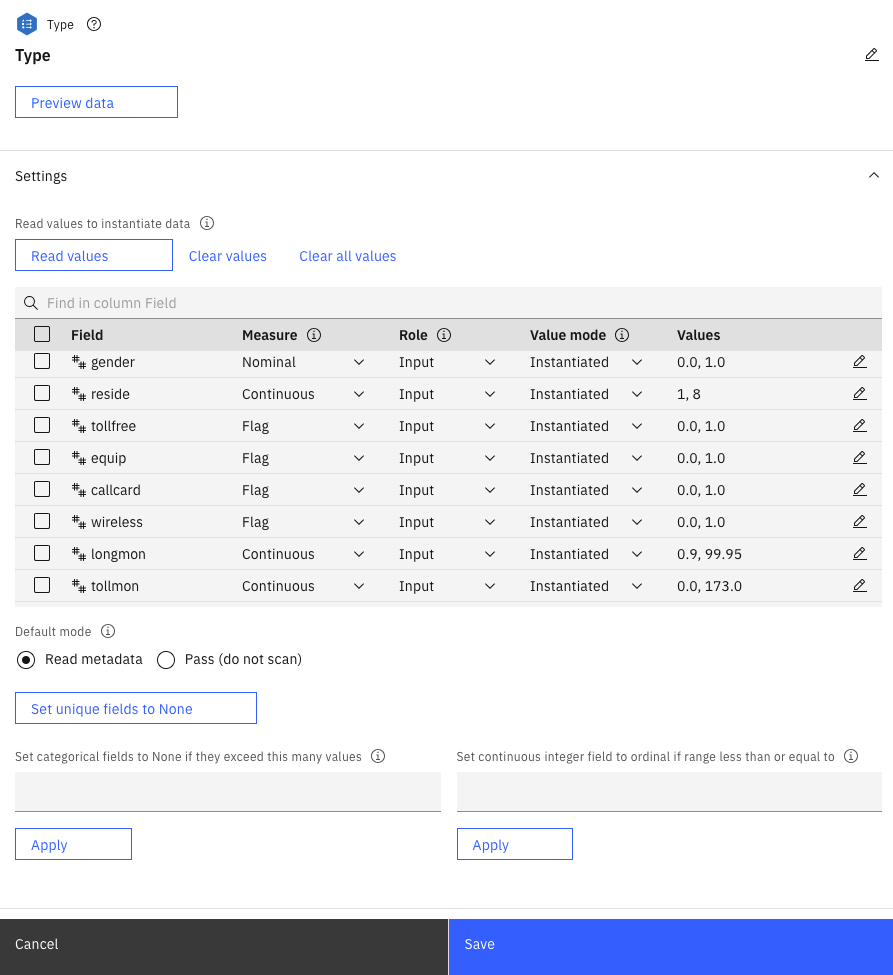Click numeric type icon beside longmon

point(78,554)
